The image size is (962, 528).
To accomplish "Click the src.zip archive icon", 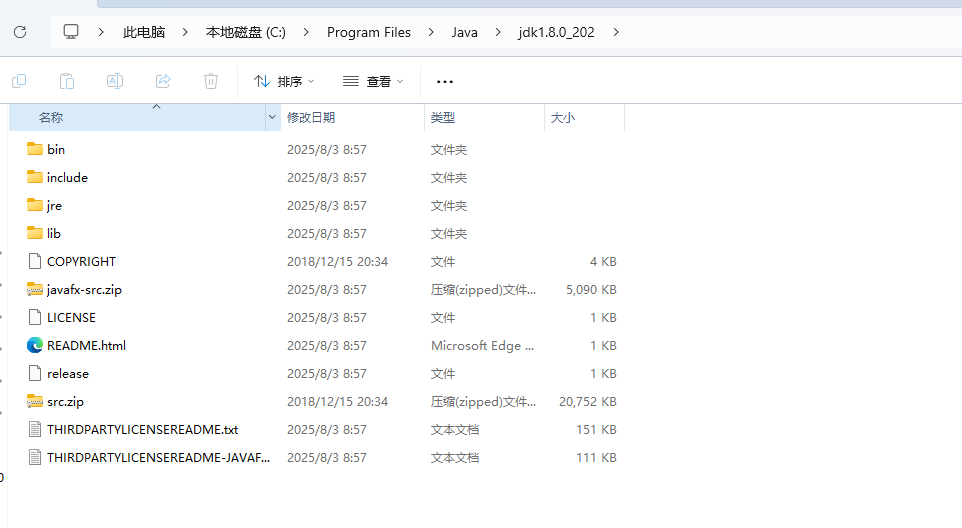I will [35, 402].
